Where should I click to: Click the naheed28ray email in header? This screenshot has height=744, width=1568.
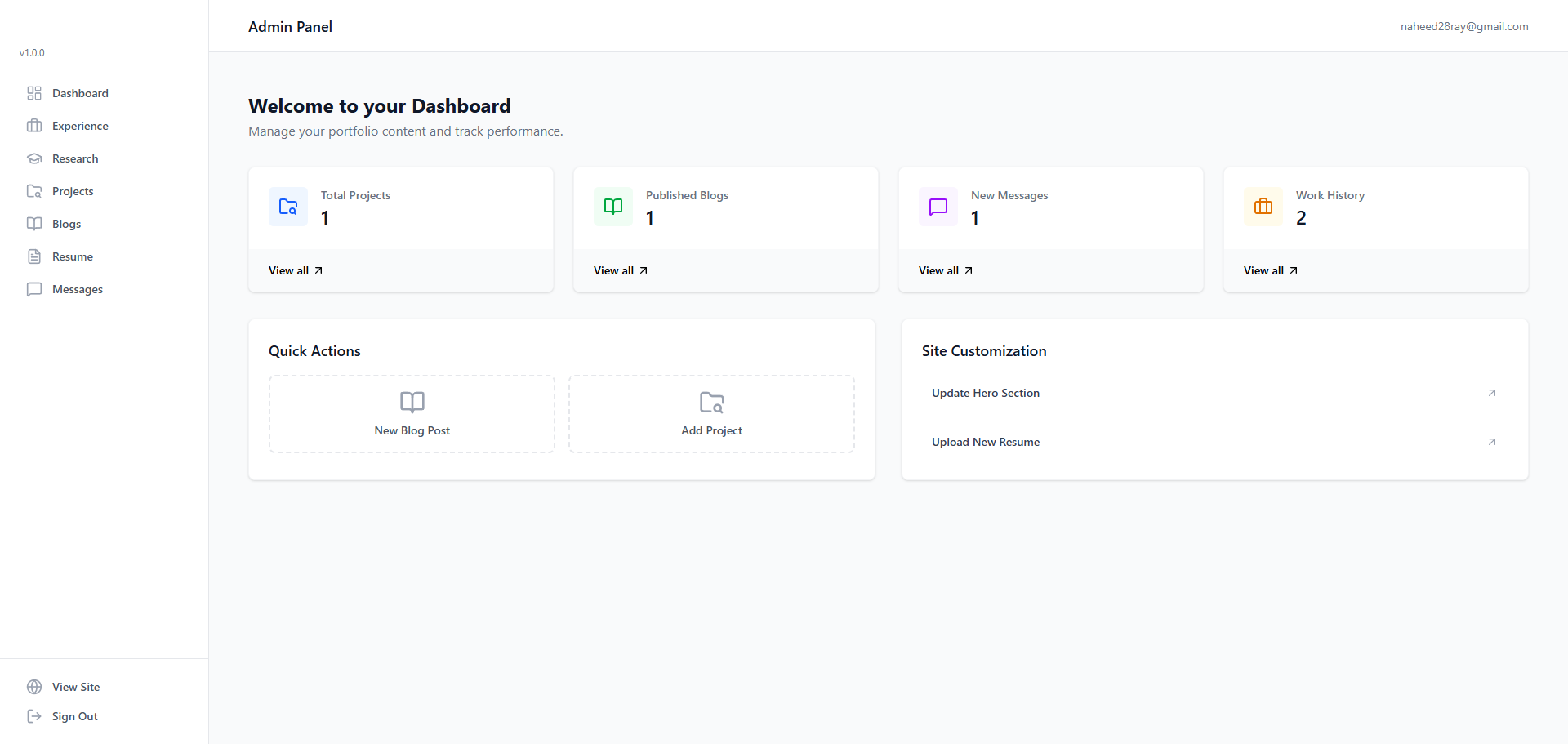pos(1463,25)
